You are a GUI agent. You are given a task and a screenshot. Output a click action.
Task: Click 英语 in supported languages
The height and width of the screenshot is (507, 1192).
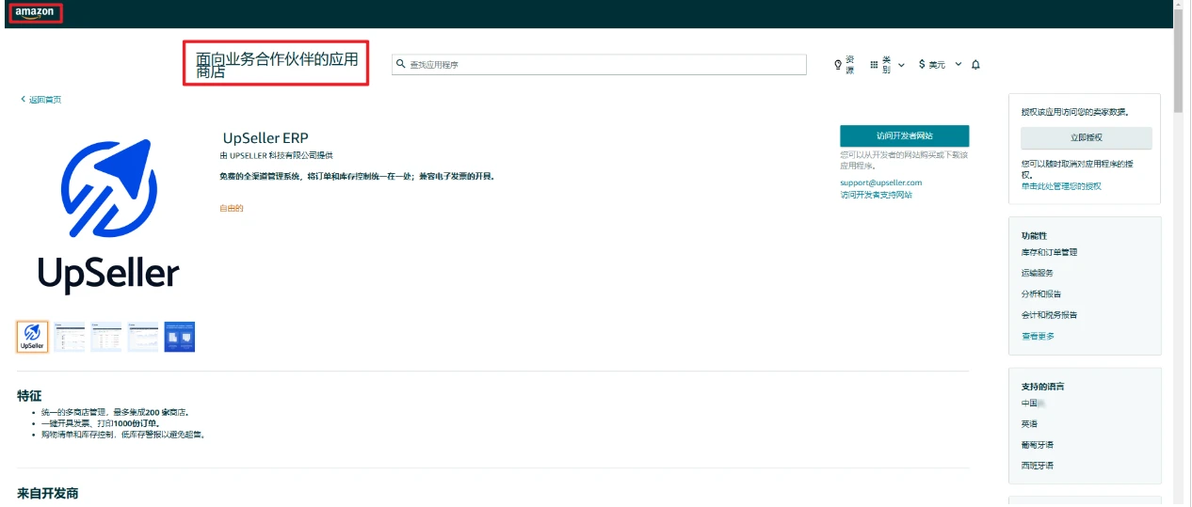coord(1029,423)
